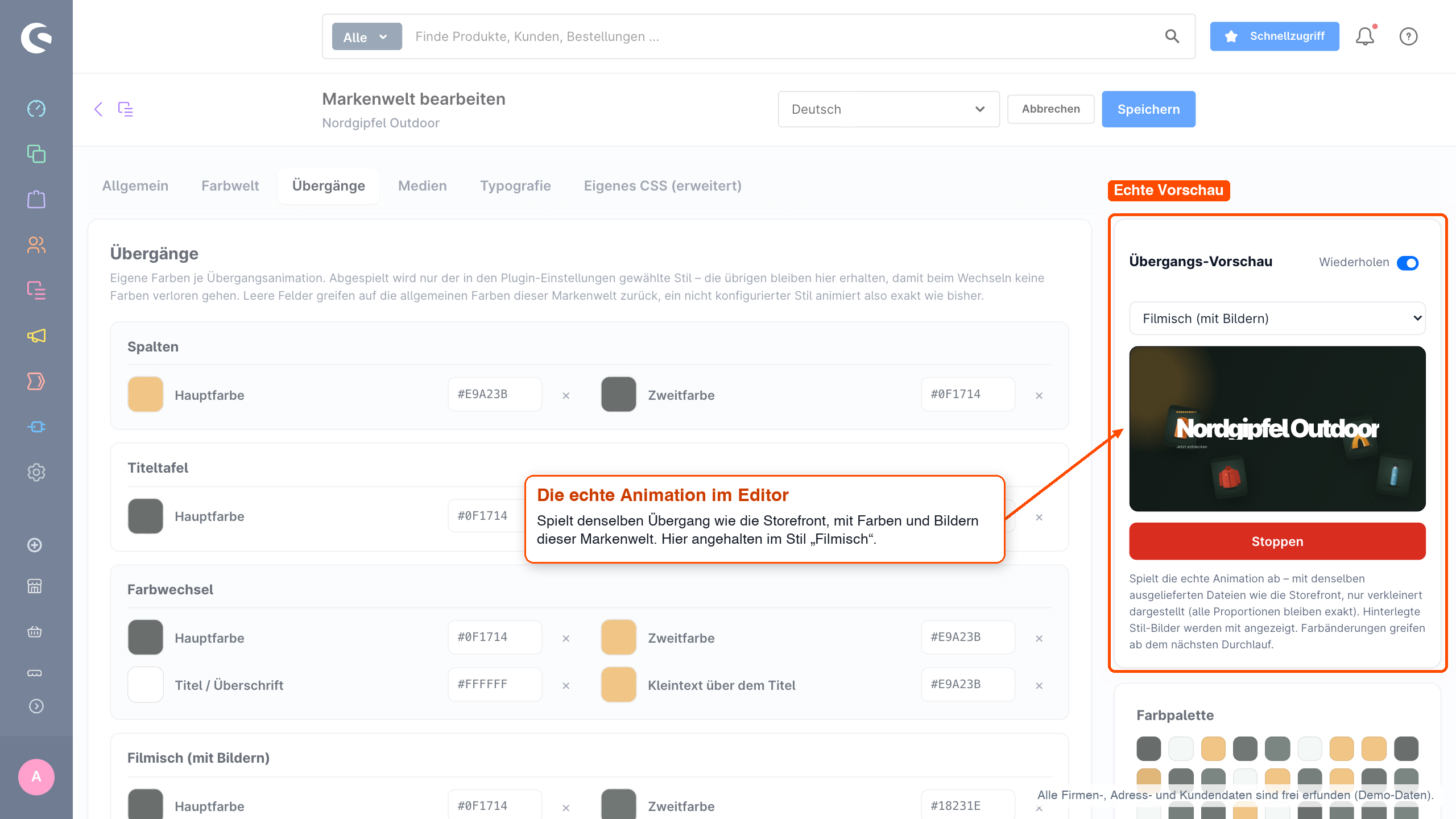Image resolution: width=1456 pixels, height=819 pixels.
Task: Open the shopping basket sidebar icon
Action: click(35, 631)
